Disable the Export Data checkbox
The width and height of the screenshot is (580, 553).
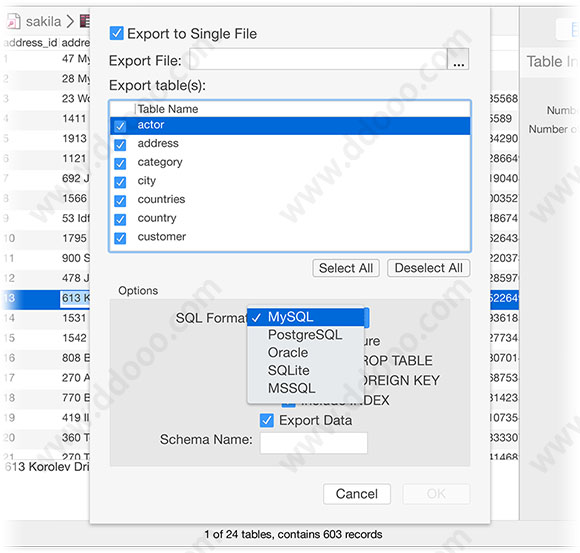coord(267,420)
